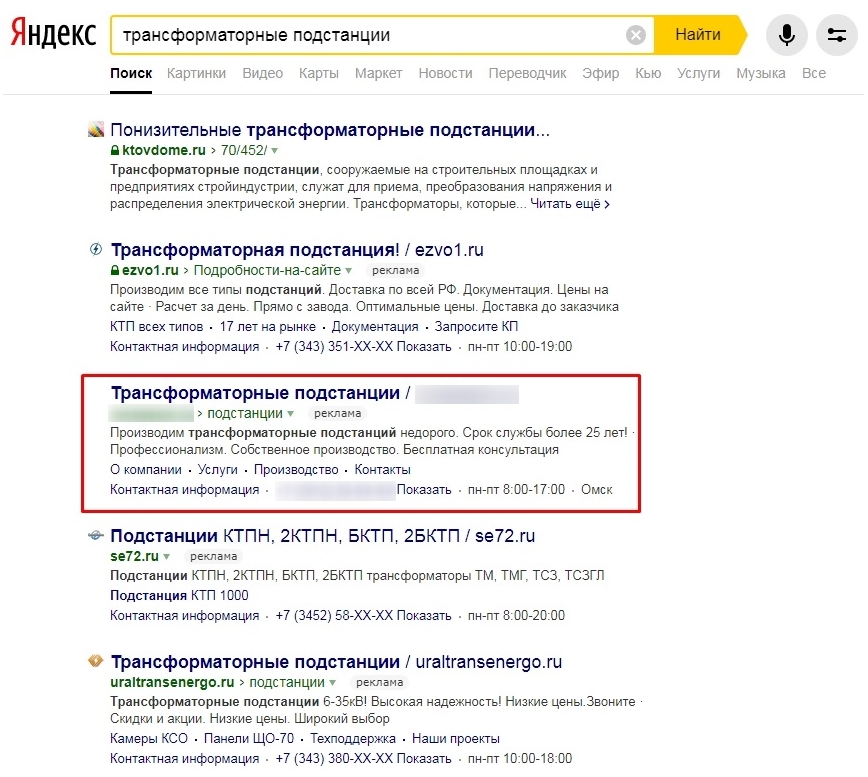This screenshot has width=868, height=777.
Task: Click ktovdome.ru favicon
Action: tap(96, 130)
